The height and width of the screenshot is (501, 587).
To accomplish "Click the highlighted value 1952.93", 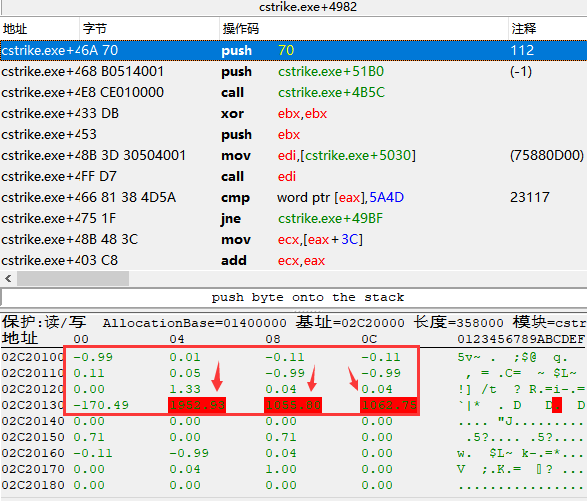I will 197,405.
